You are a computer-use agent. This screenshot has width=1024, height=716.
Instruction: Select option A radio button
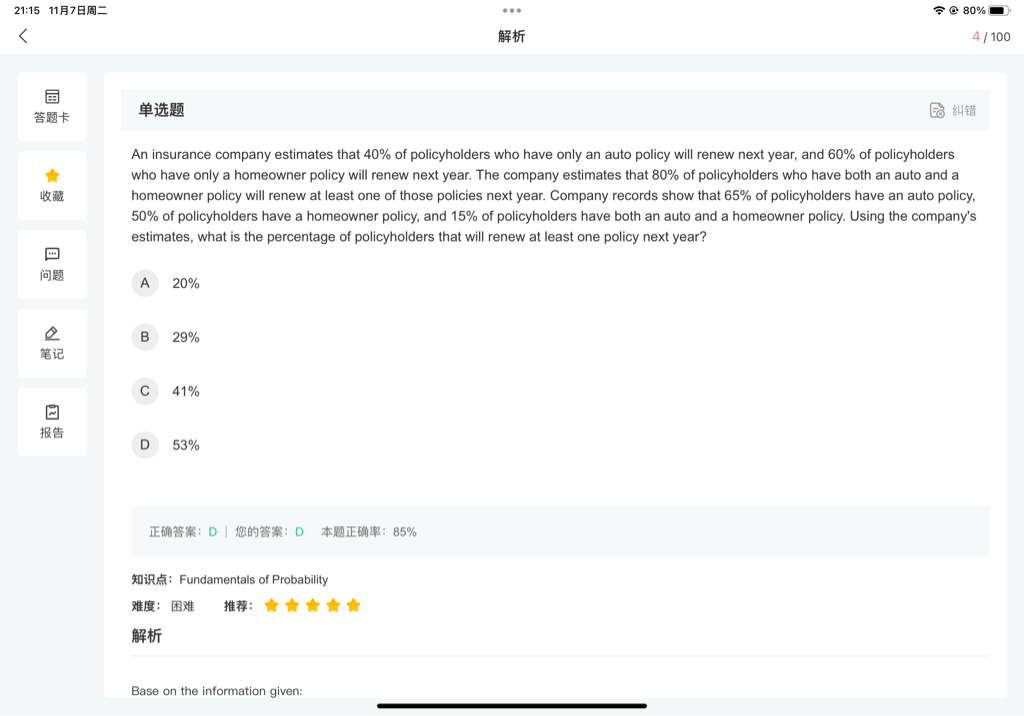145,283
